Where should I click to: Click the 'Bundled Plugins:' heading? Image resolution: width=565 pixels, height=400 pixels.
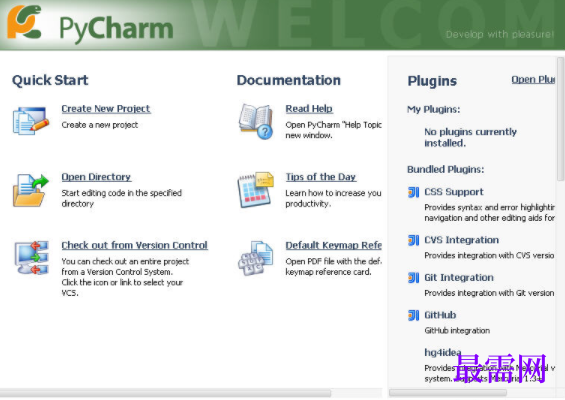coord(446,169)
